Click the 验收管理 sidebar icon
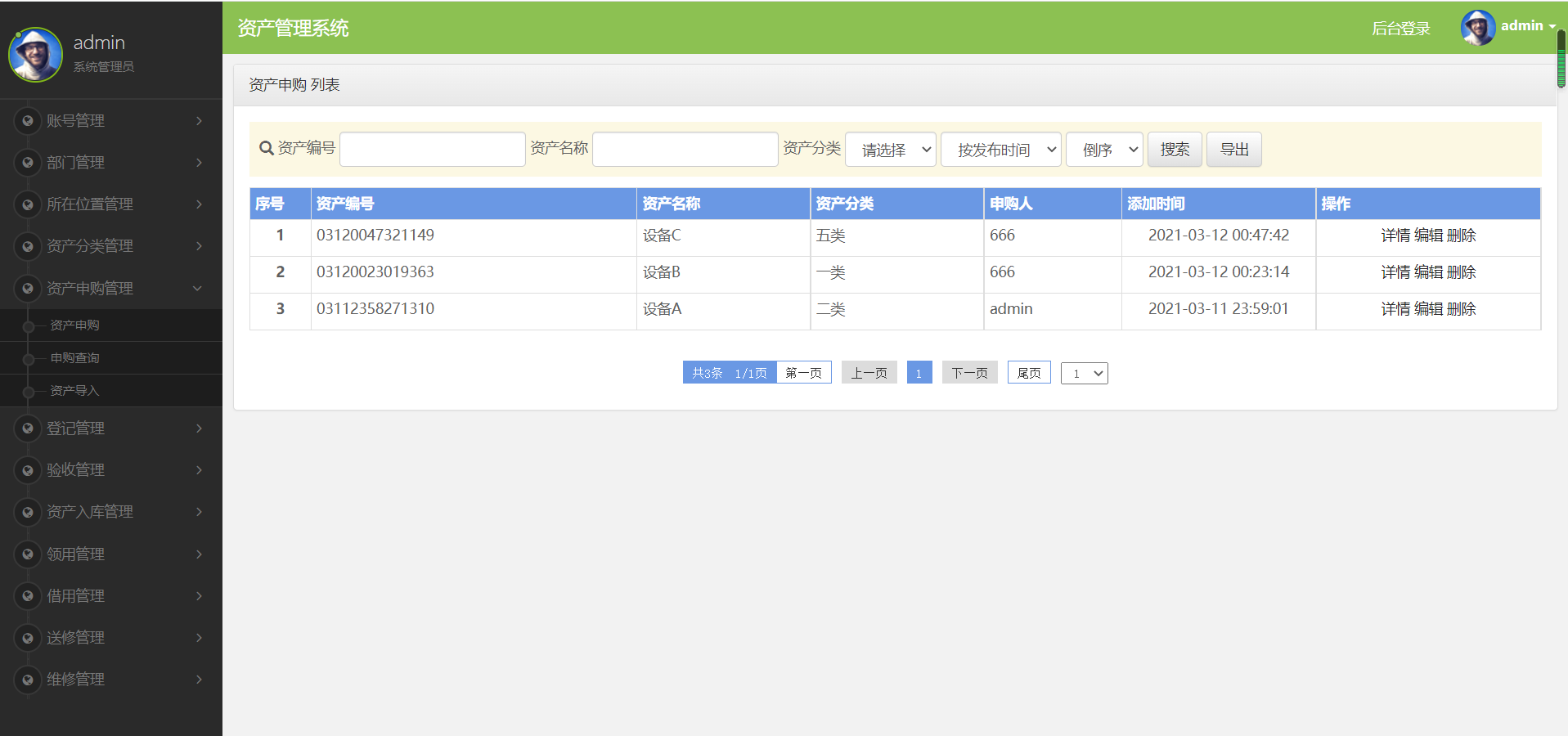This screenshot has width=1568, height=736. [28, 470]
